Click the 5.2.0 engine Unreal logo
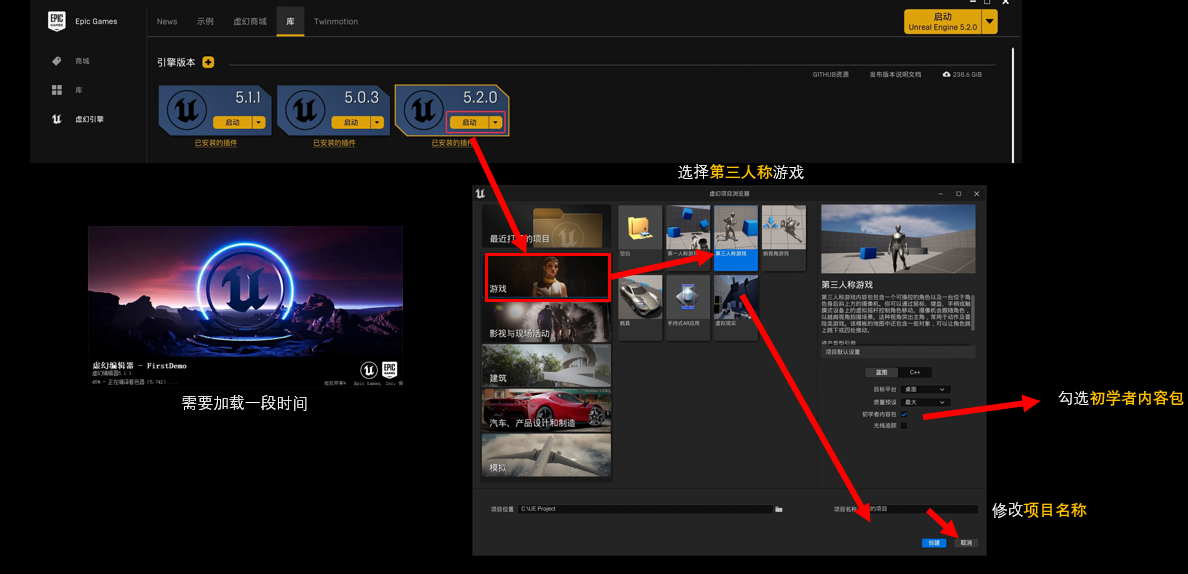Screen dimensions: 1188x574 pos(423,110)
